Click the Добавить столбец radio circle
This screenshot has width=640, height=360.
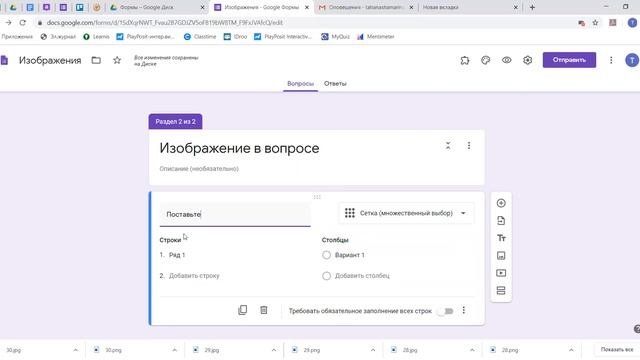pyautogui.click(x=327, y=276)
